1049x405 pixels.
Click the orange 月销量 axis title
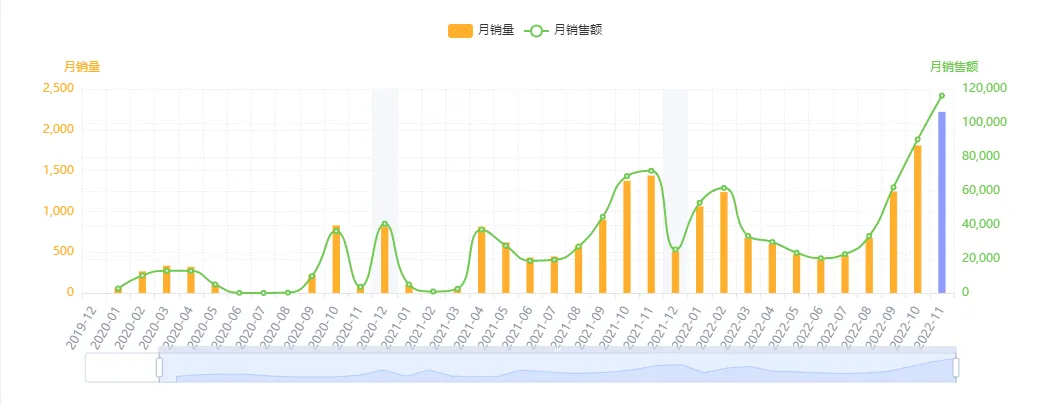[82, 66]
